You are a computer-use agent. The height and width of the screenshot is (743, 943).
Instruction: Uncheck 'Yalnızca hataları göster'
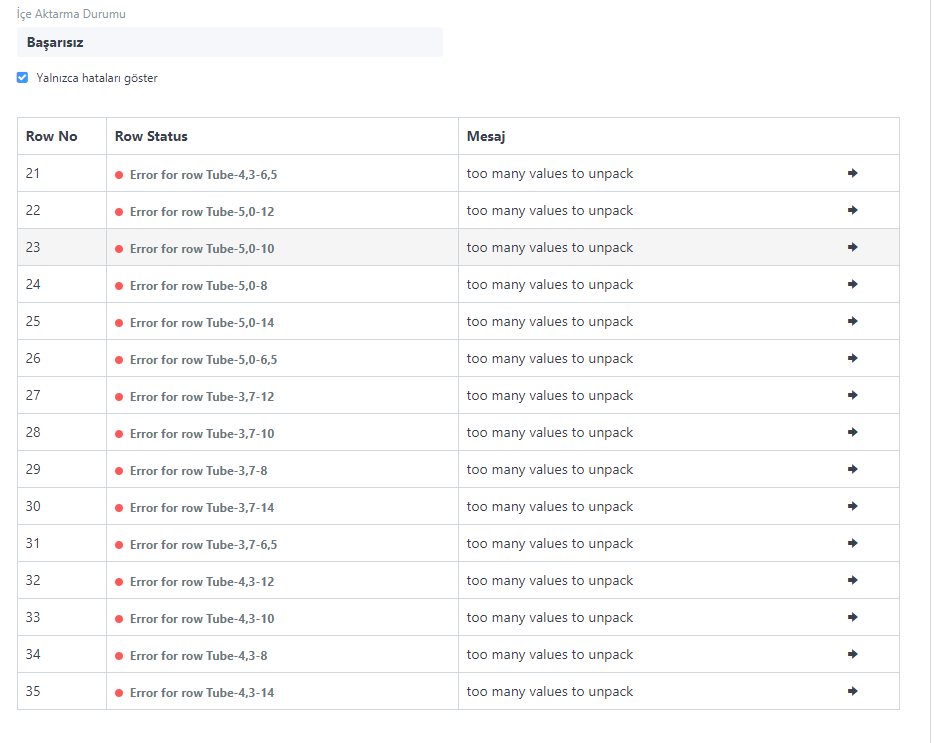tap(22, 77)
